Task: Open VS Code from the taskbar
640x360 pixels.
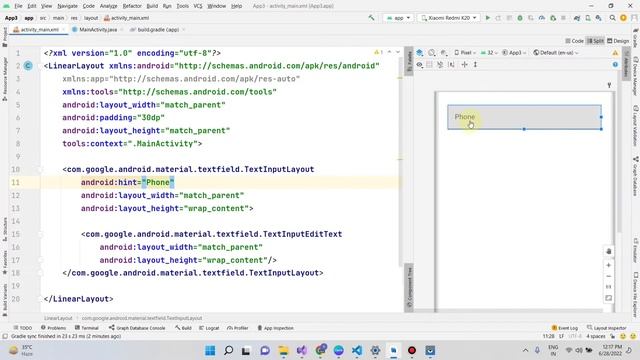Action: point(356,350)
